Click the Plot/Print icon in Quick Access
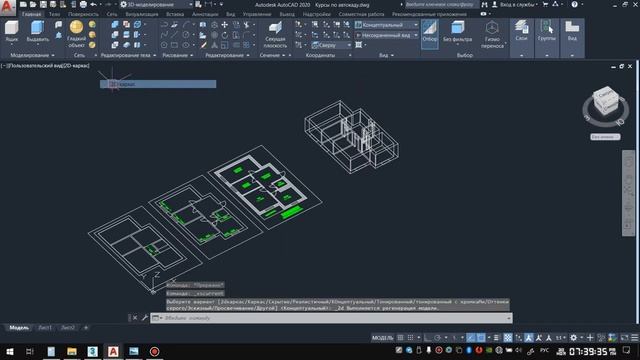Image resolution: width=640 pixels, height=360 pixels. [83, 4]
